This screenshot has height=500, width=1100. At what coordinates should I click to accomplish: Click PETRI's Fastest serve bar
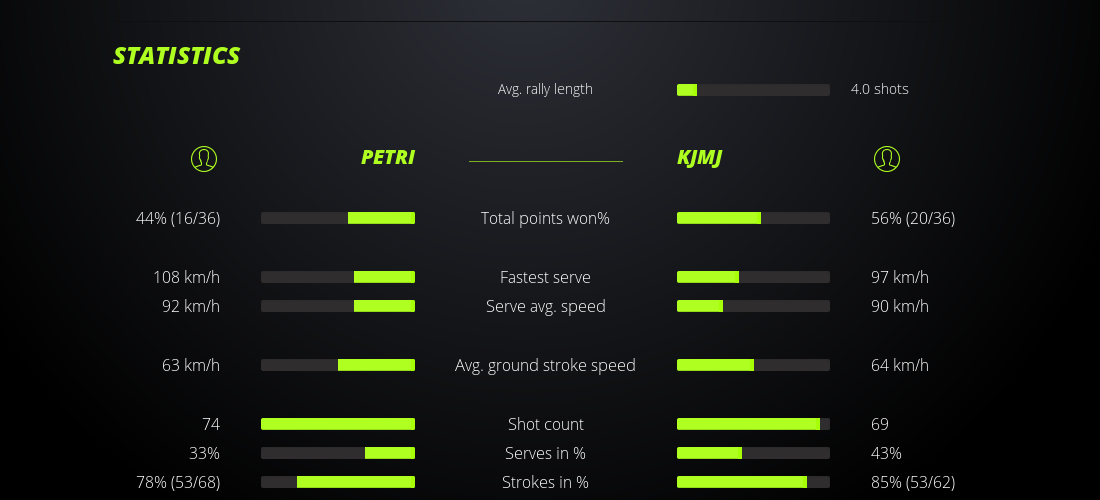click(338, 277)
